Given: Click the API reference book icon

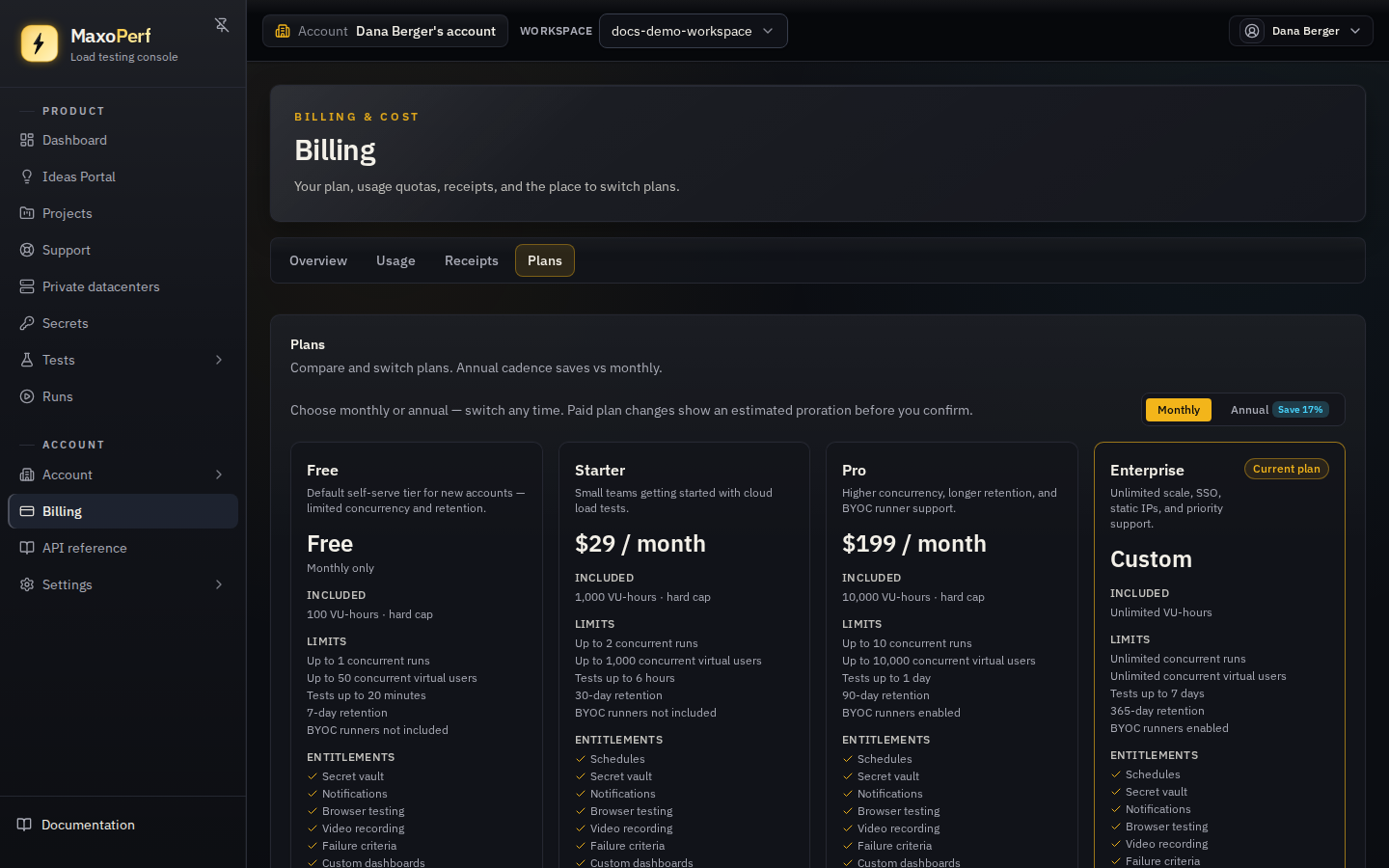Looking at the screenshot, I should click(x=27, y=548).
